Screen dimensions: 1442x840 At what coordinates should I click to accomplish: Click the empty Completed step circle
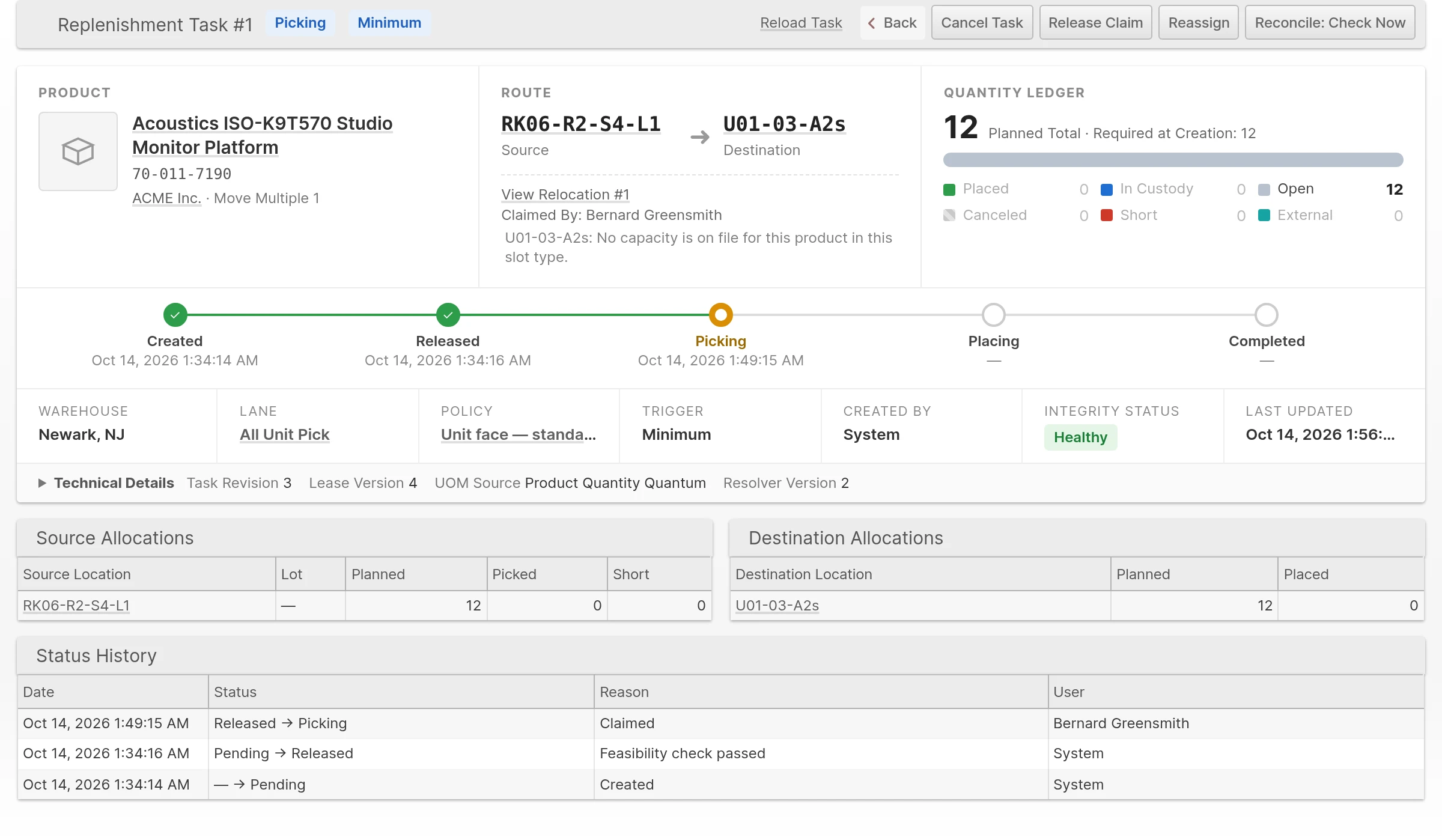tap(1267, 315)
